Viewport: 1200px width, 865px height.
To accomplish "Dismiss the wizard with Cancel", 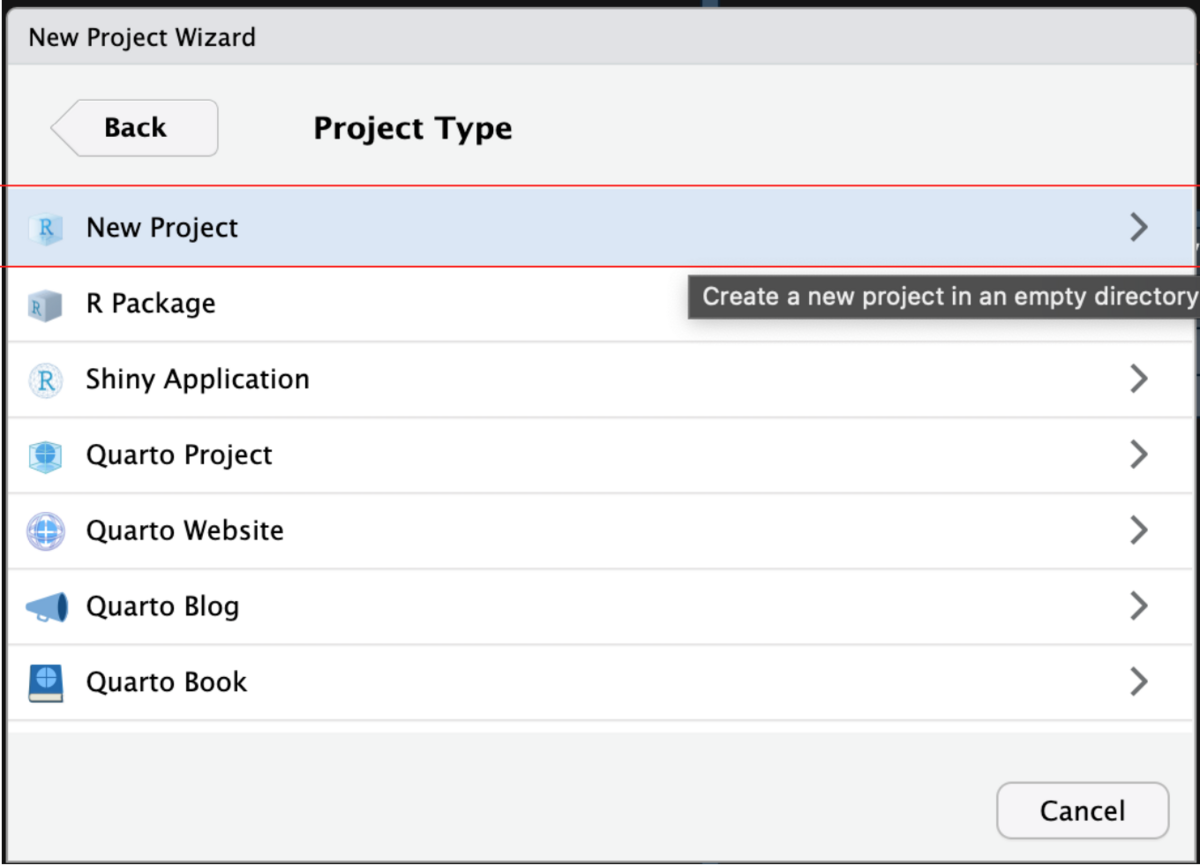I will [x=1082, y=810].
